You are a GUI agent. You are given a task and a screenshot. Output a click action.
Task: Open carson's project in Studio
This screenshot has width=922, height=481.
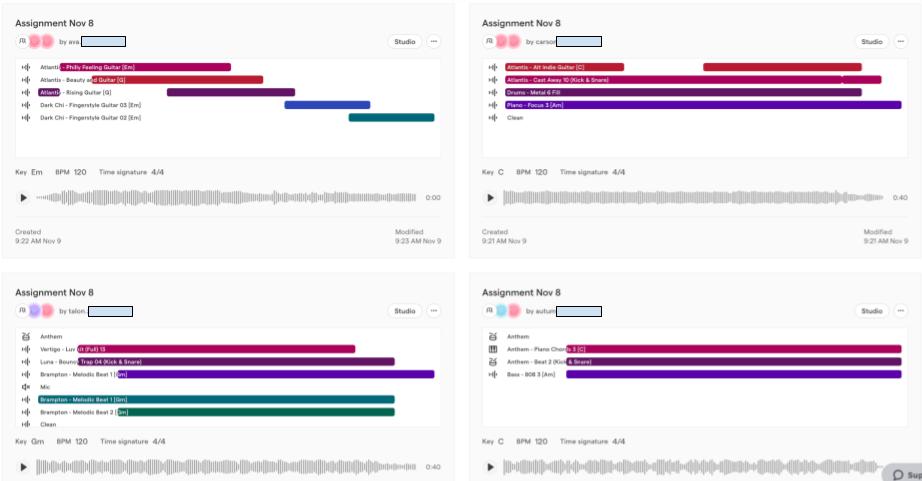tap(871, 42)
